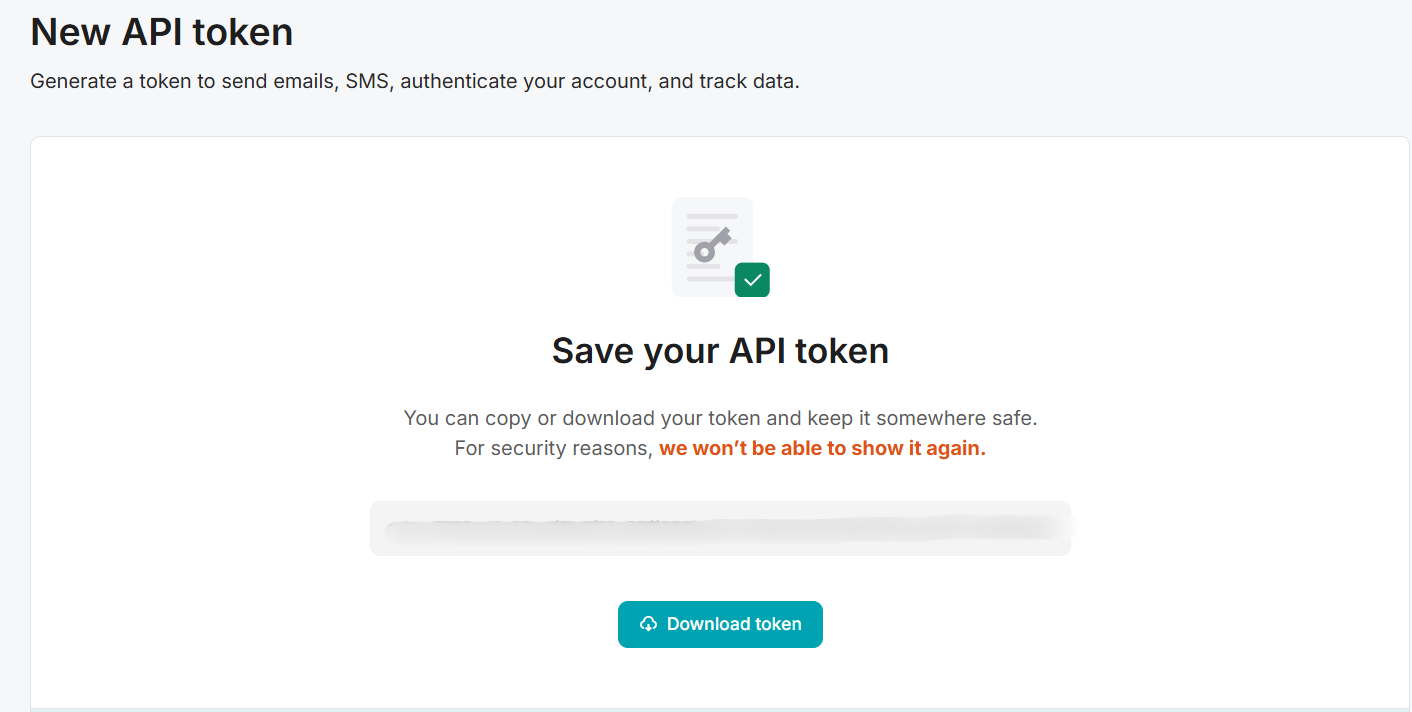The width and height of the screenshot is (1412, 712).
Task: Click the instruction text about copying the token
Action: (720, 418)
